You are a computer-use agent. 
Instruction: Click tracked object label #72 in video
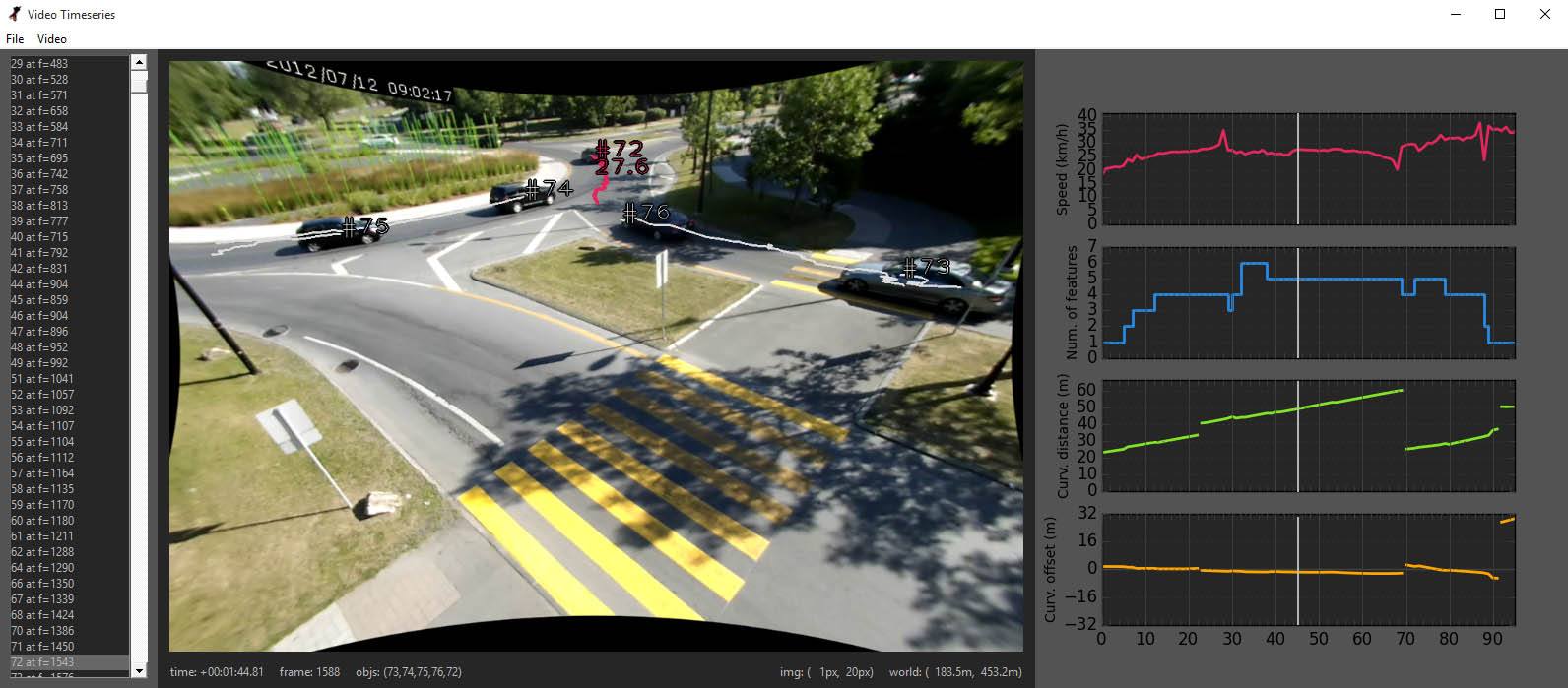click(x=620, y=150)
